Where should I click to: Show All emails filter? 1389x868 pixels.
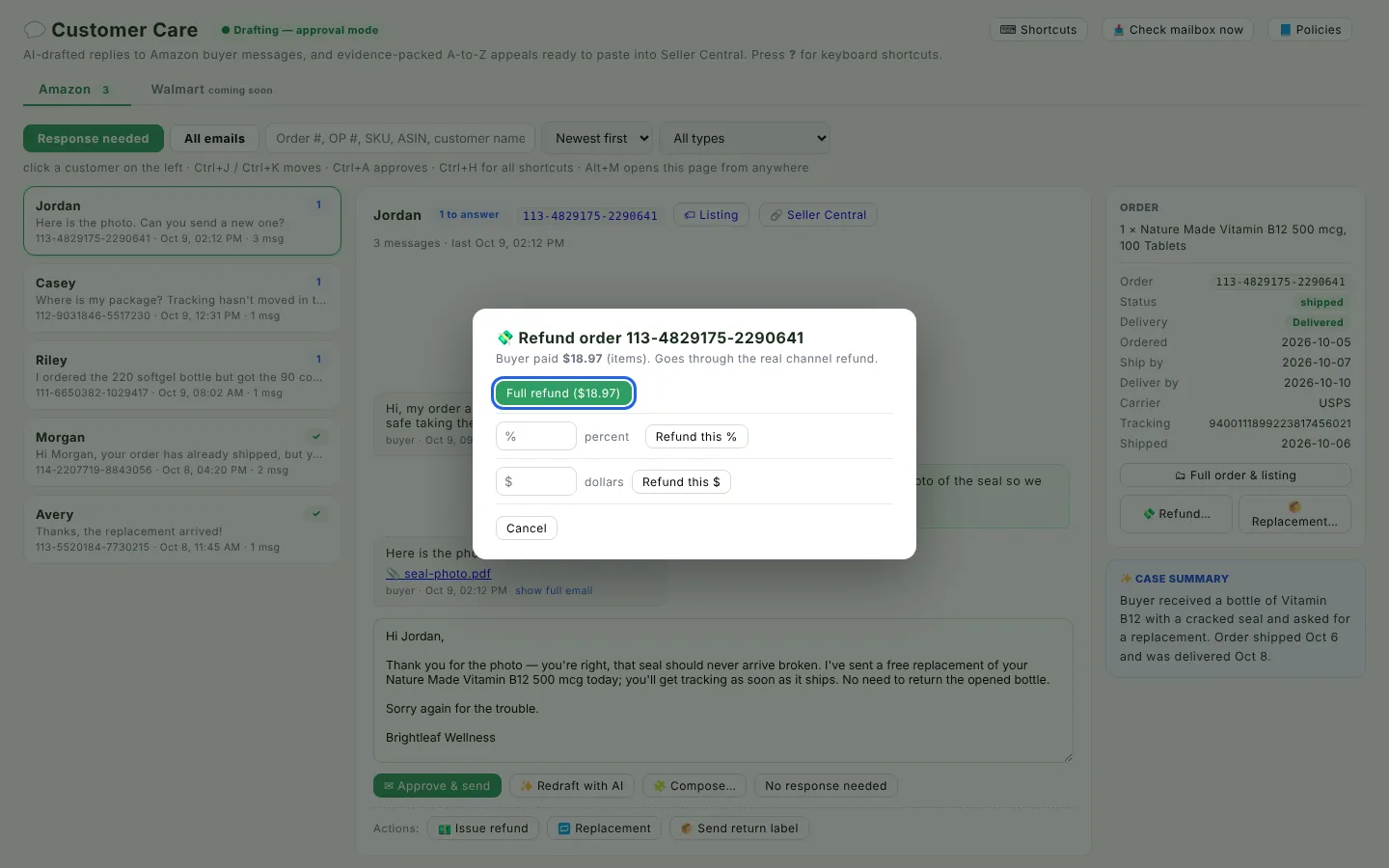(214, 139)
